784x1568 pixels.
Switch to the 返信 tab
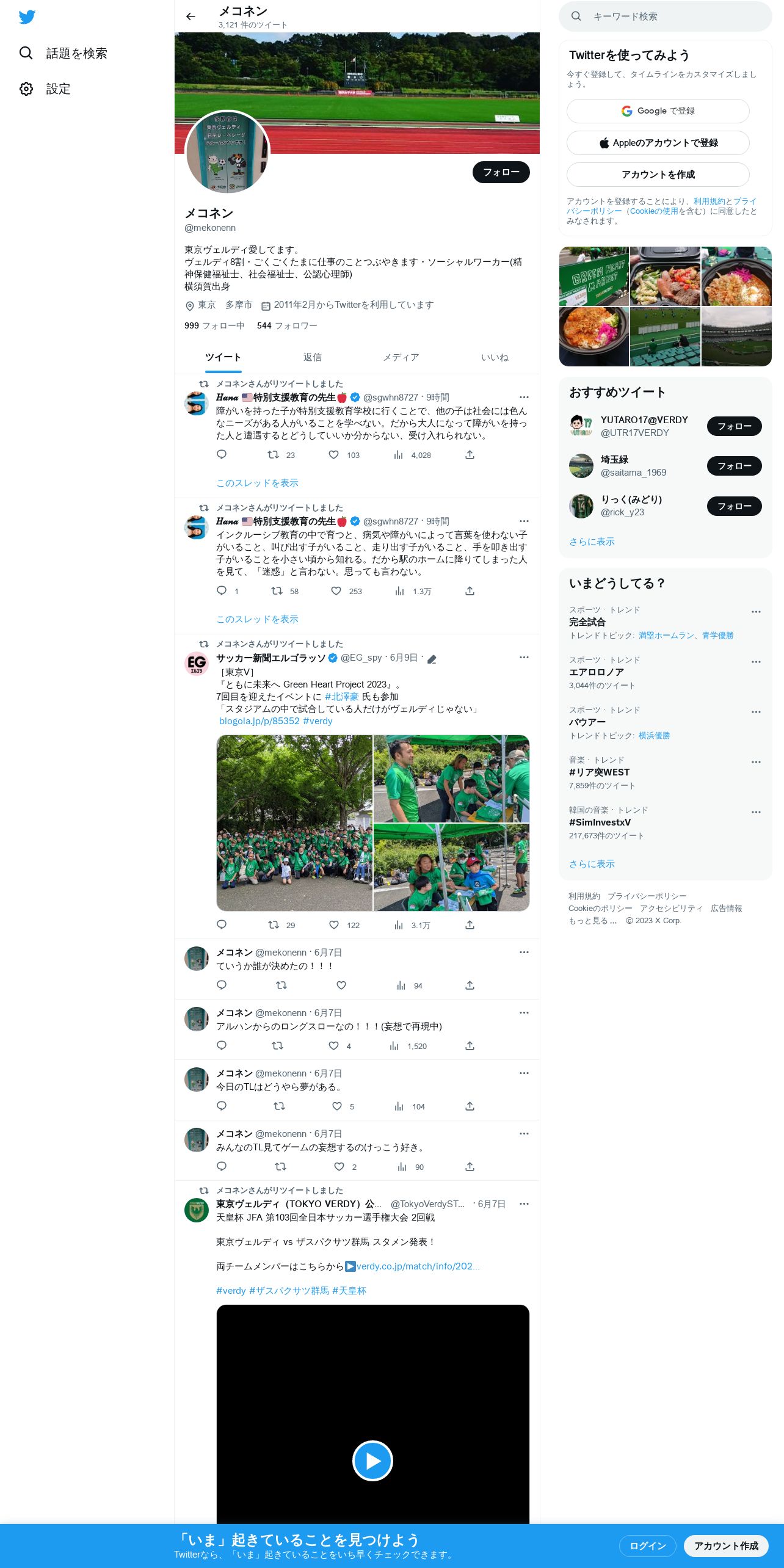click(312, 357)
